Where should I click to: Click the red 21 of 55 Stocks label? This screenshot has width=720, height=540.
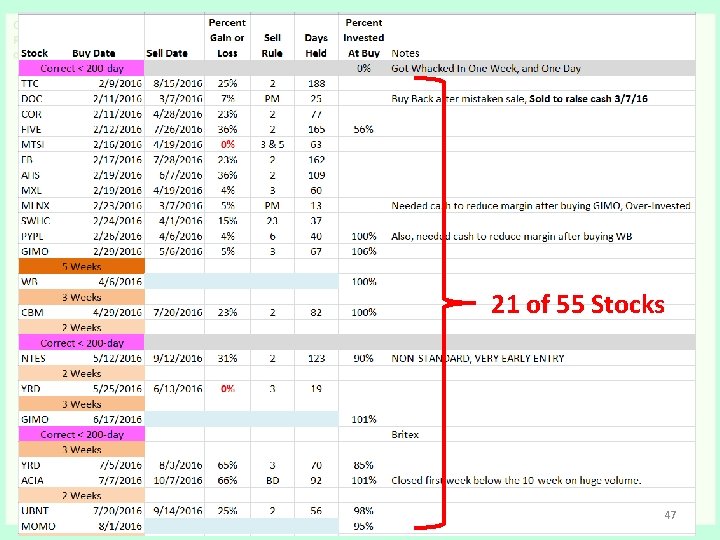pos(578,304)
